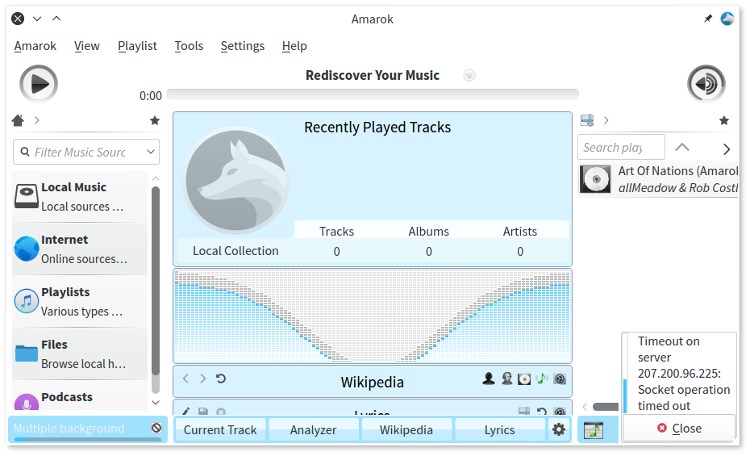Image resolution: width=750 pixels, height=456 pixels.
Task: Show the Wikipedia track page icon
Action: tap(541, 379)
